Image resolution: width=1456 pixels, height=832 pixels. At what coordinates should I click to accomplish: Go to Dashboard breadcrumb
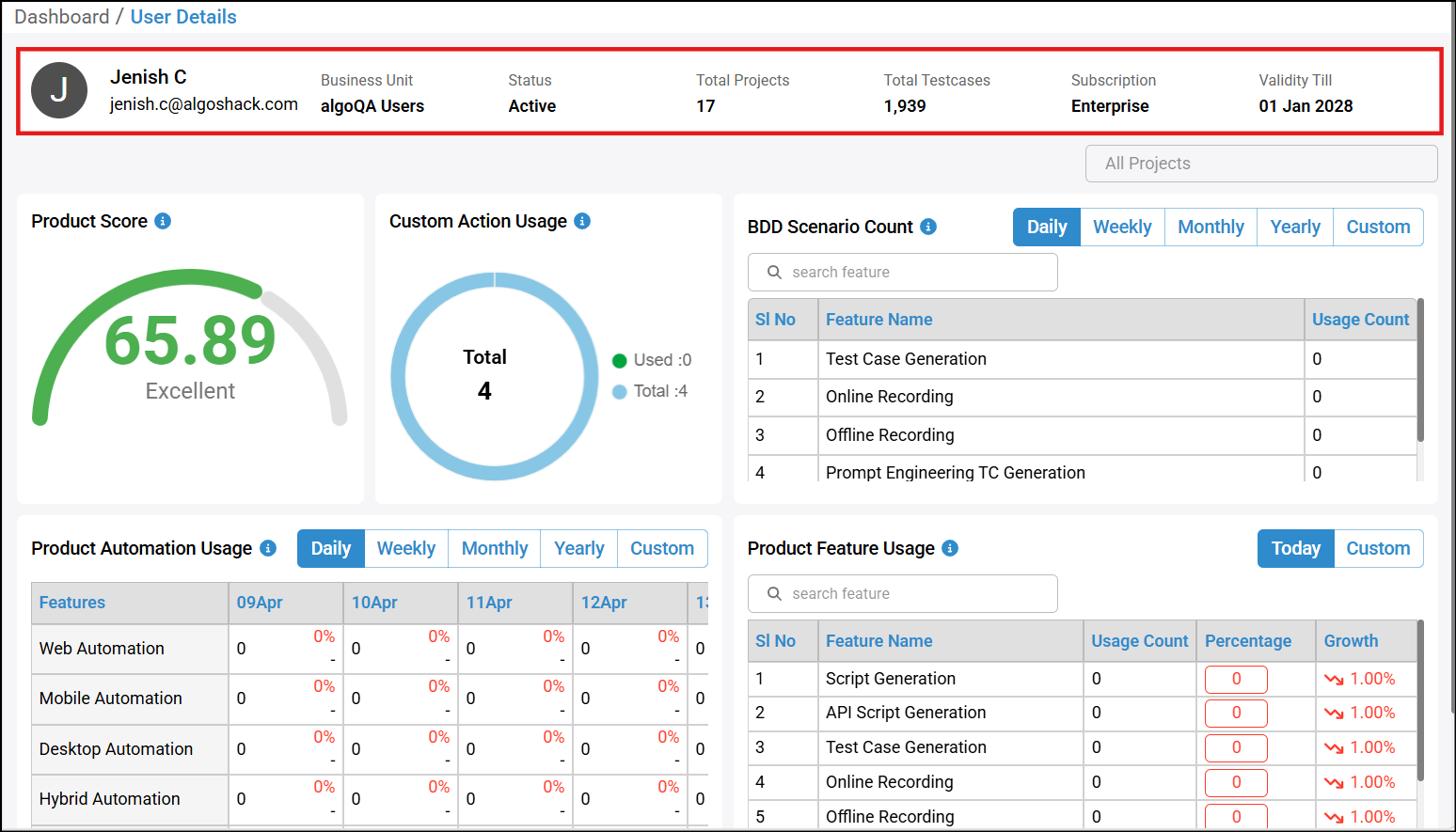click(x=61, y=17)
